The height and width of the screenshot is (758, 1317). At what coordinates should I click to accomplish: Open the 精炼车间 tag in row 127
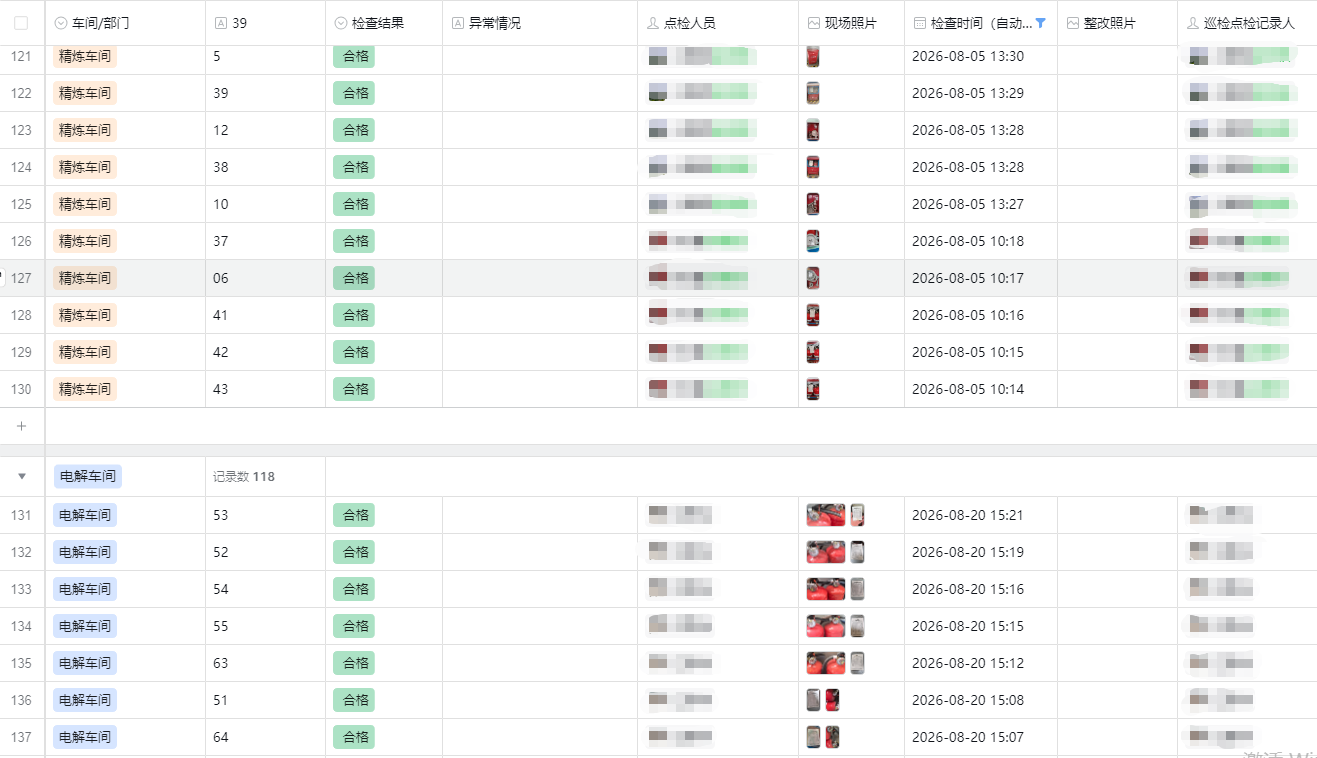pyautogui.click(x=85, y=278)
